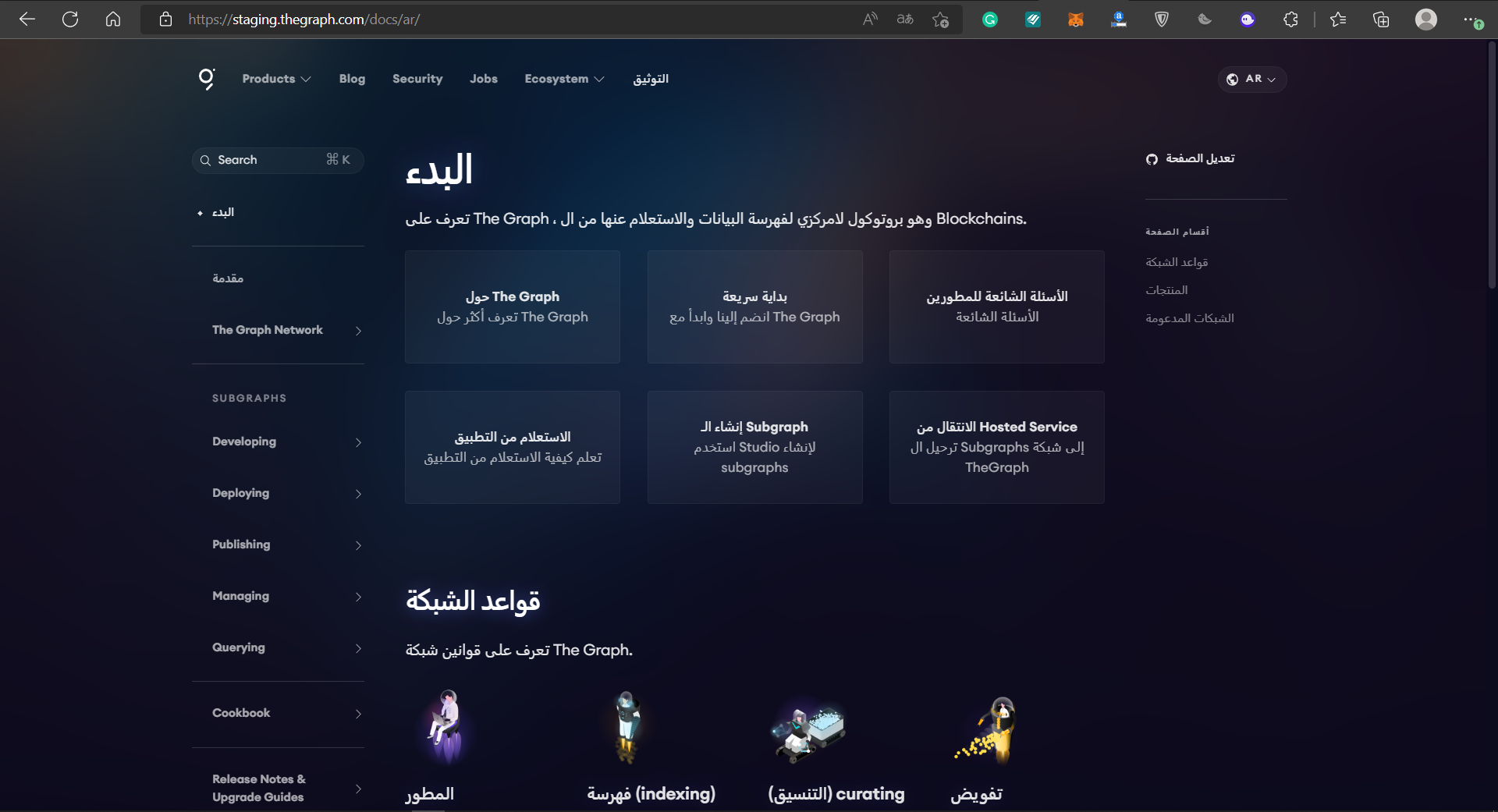Click the MetaMask fox extension icon

coord(1076,20)
